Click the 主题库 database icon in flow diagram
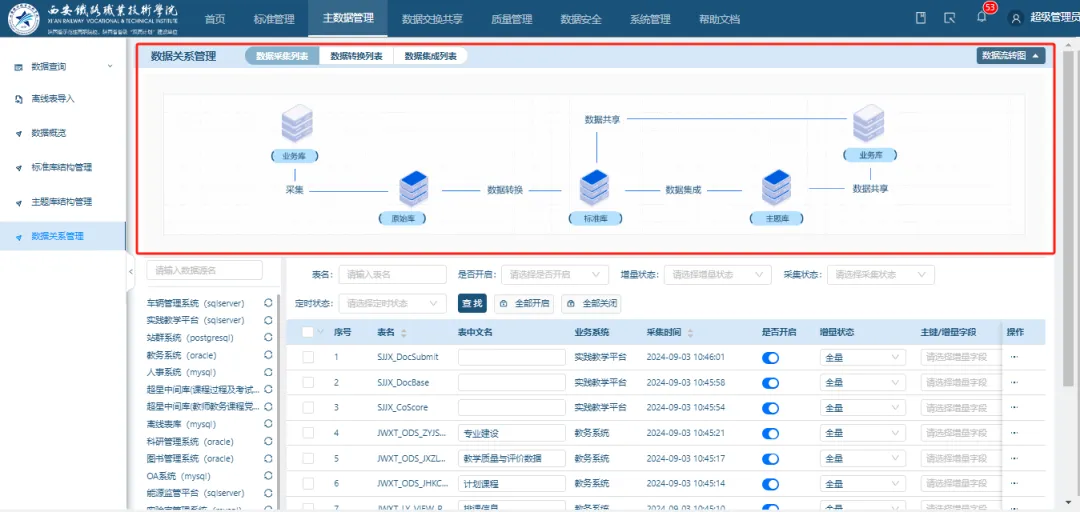Viewport: 1080px width, 512px height. [x=776, y=188]
